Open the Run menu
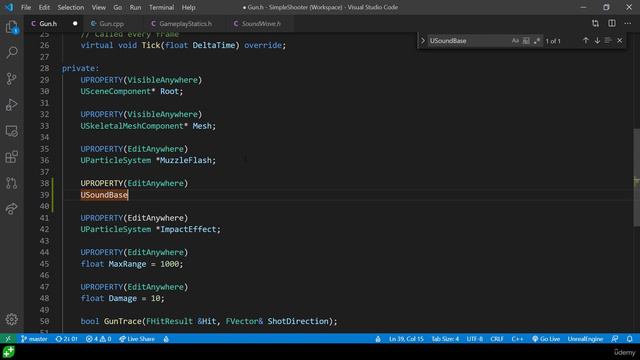Viewport: 640px width, 360px height. point(135,7)
